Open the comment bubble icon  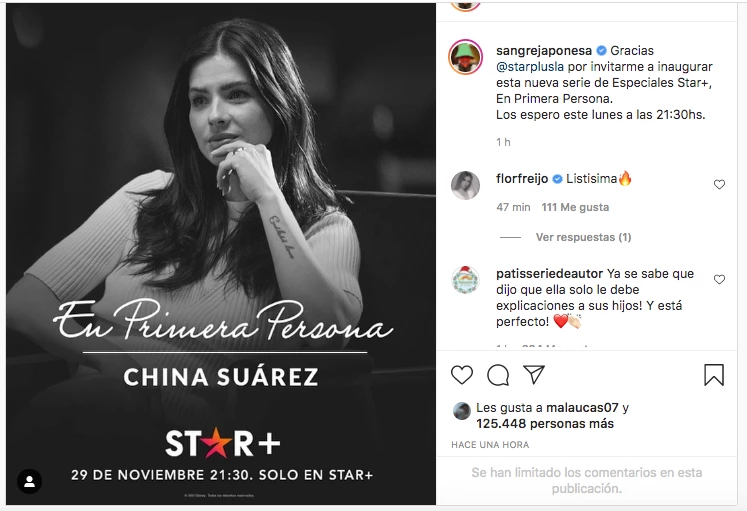498,375
